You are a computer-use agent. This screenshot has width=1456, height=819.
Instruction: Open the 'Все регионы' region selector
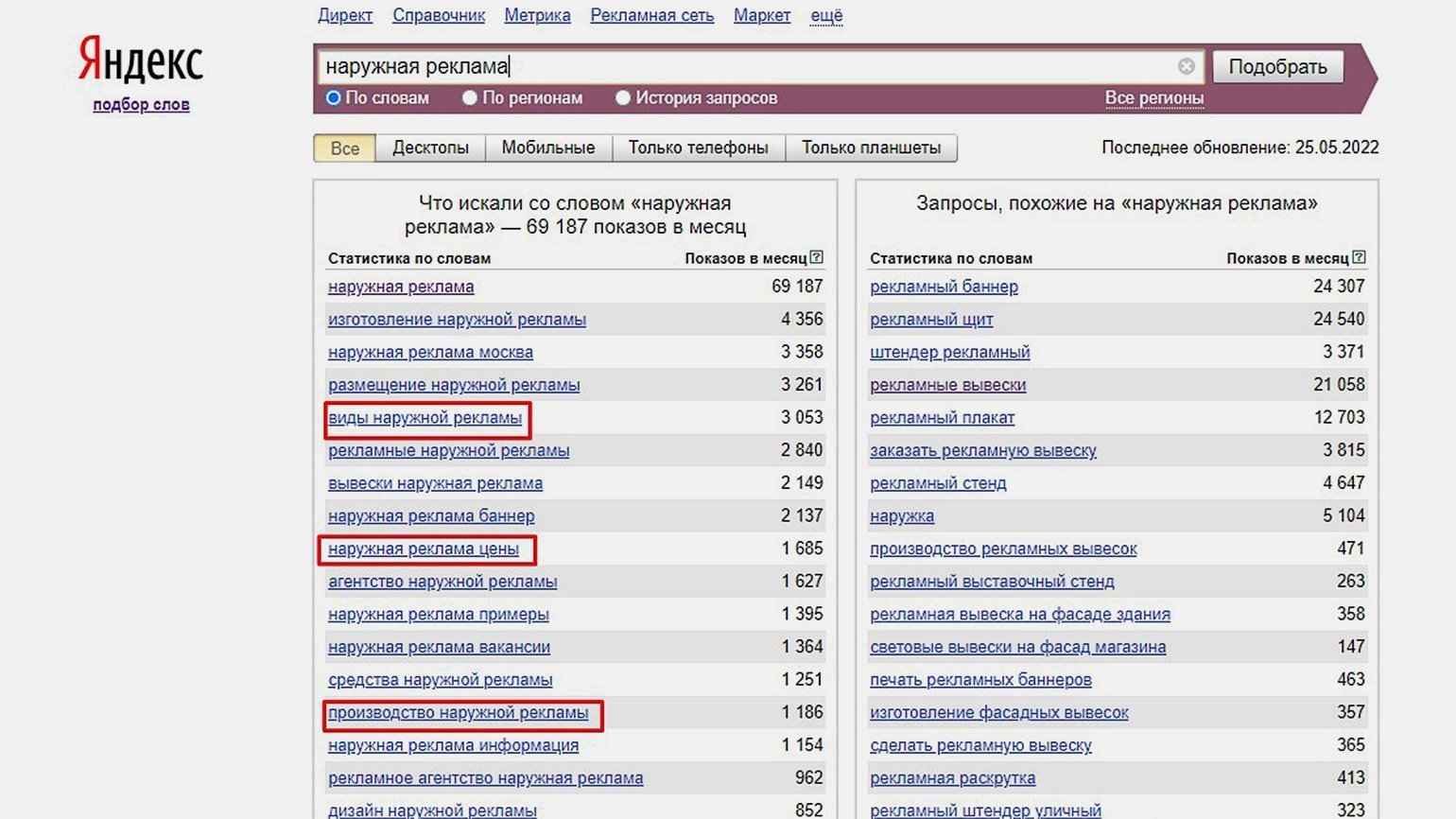(1154, 97)
